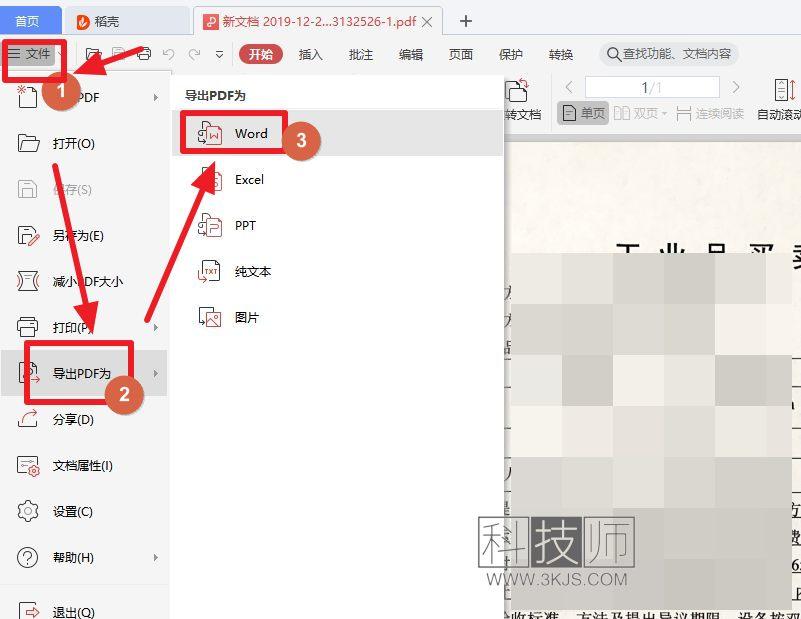Choose 另存为(E) from the file menu
Screen dimensions: 801x619
[84, 235]
